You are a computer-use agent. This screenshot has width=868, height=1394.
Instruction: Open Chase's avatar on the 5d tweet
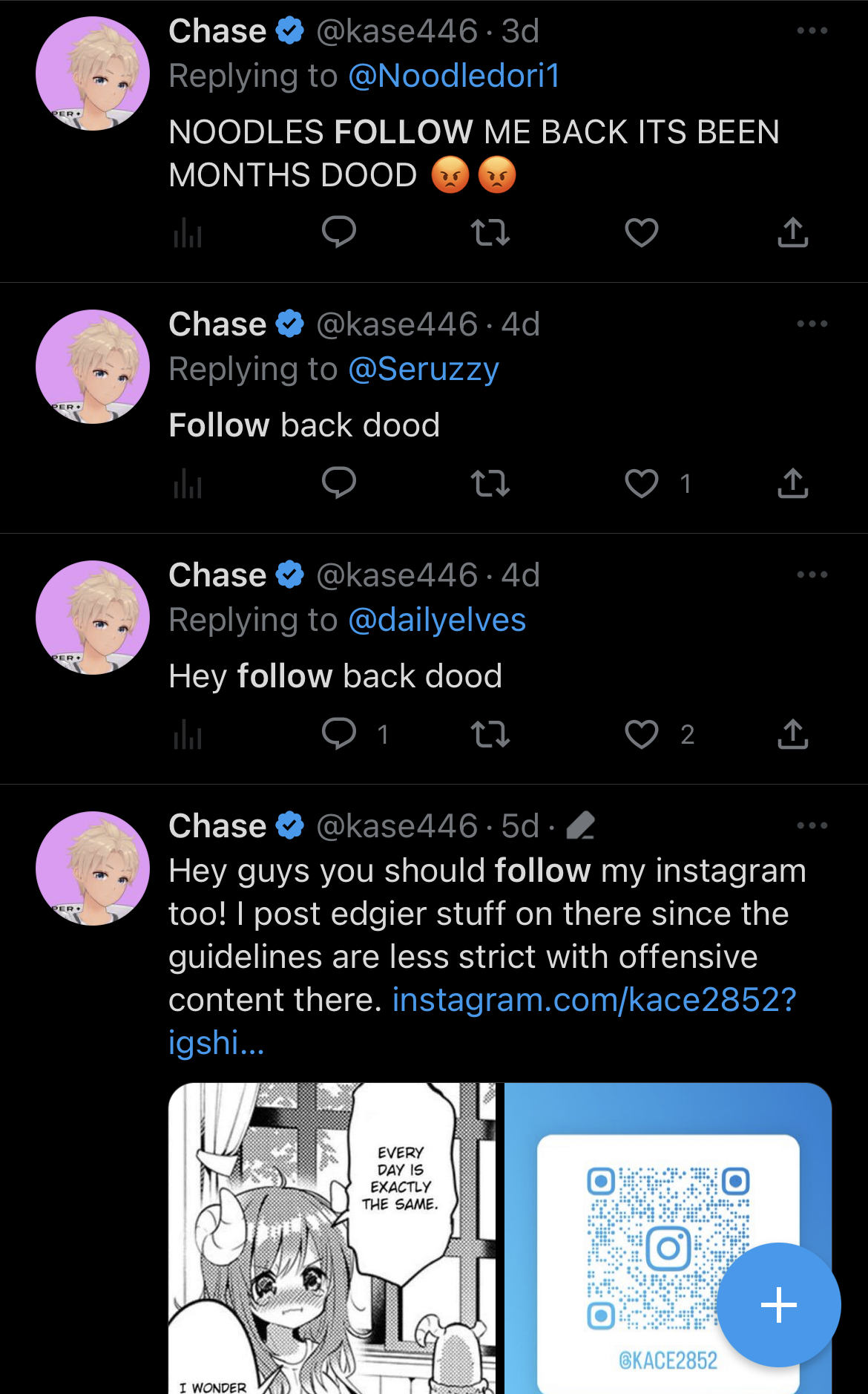[x=93, y=868]
